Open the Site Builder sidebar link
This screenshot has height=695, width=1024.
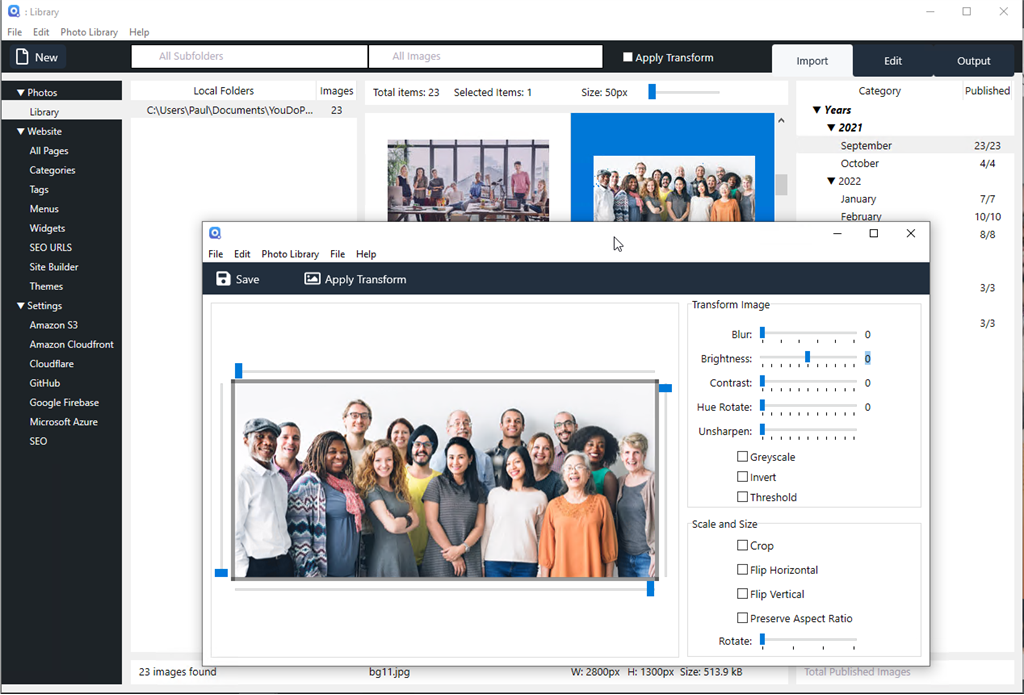pos(54,267)
